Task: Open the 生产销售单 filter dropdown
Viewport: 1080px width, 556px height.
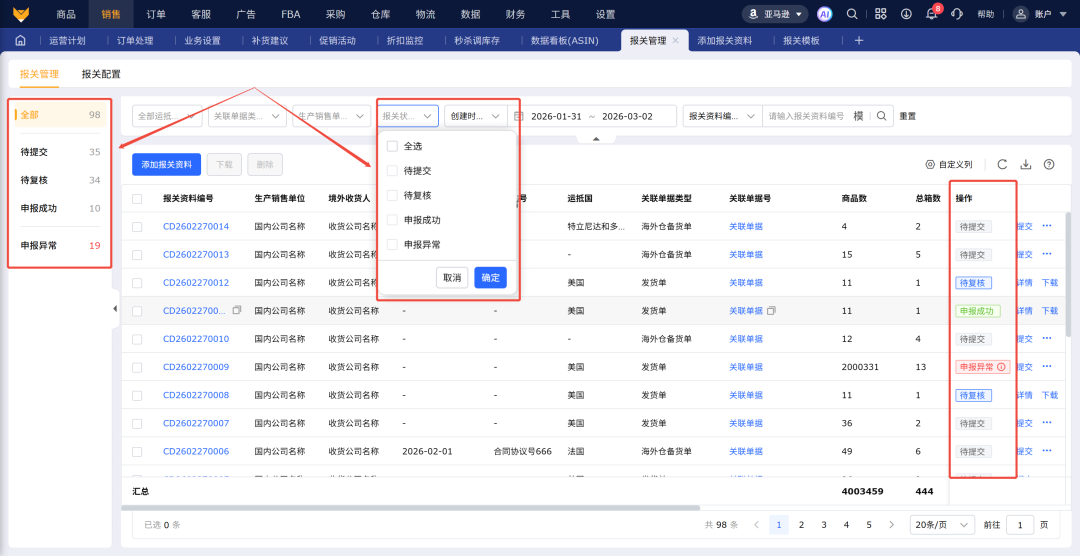Action: (331, 116)
